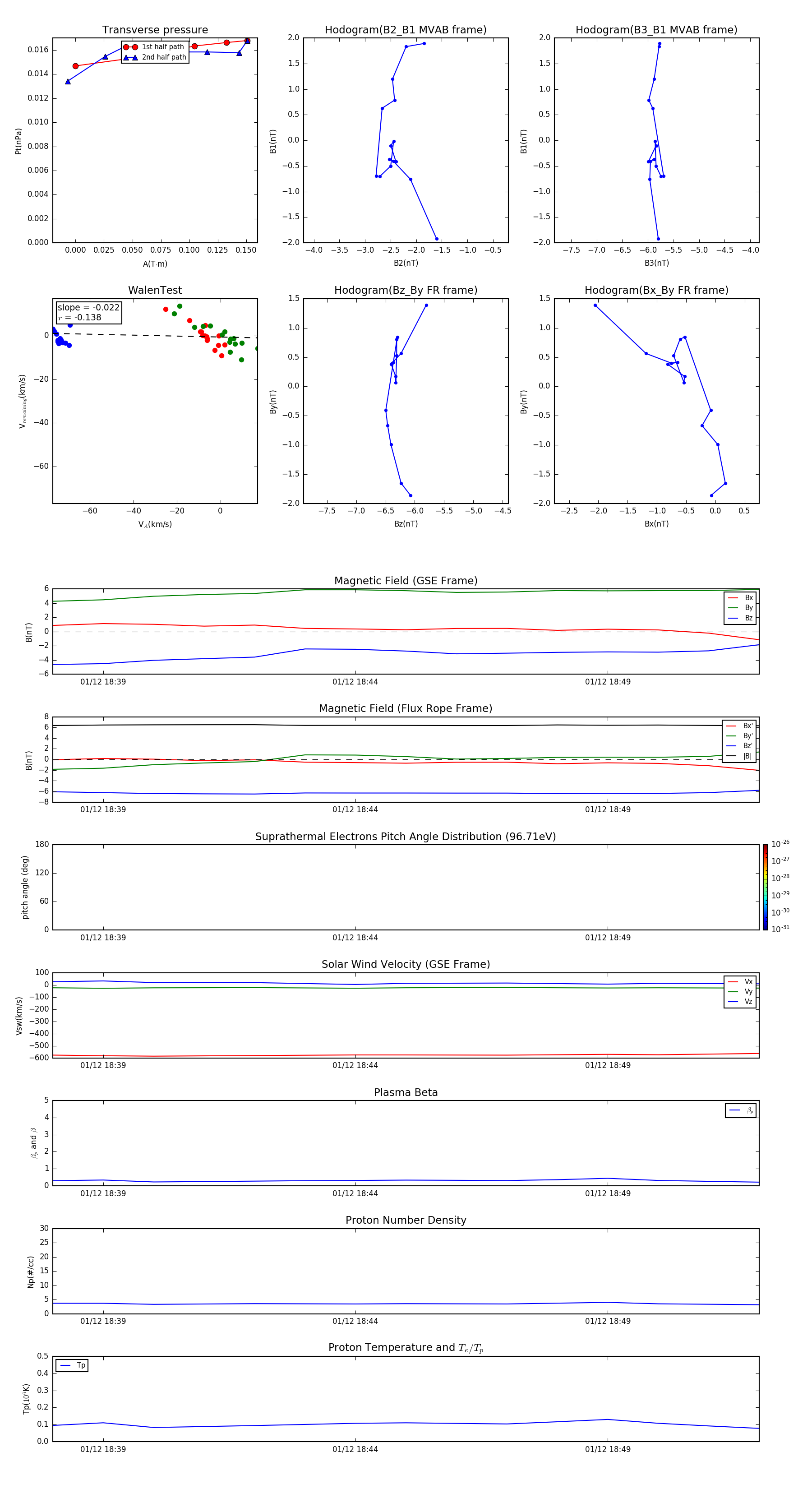Select the "By'" legend entry

point(740,736)
